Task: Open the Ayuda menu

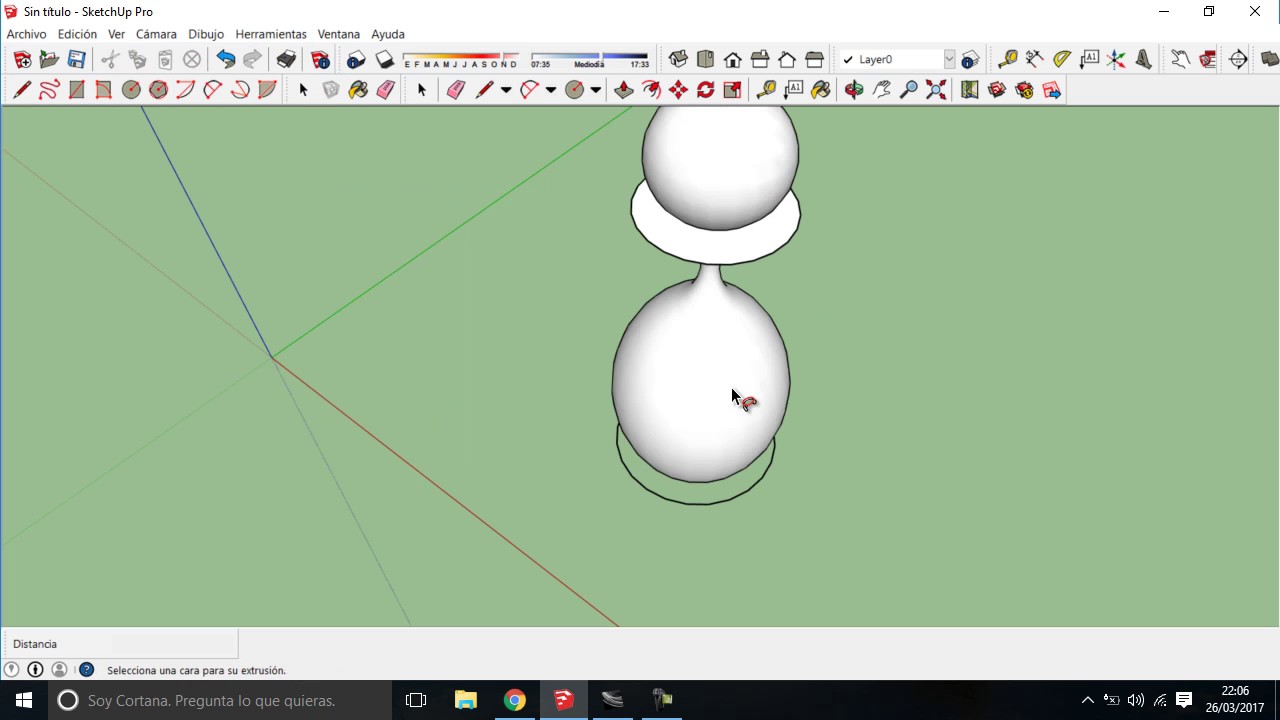Action: point(388,34)
